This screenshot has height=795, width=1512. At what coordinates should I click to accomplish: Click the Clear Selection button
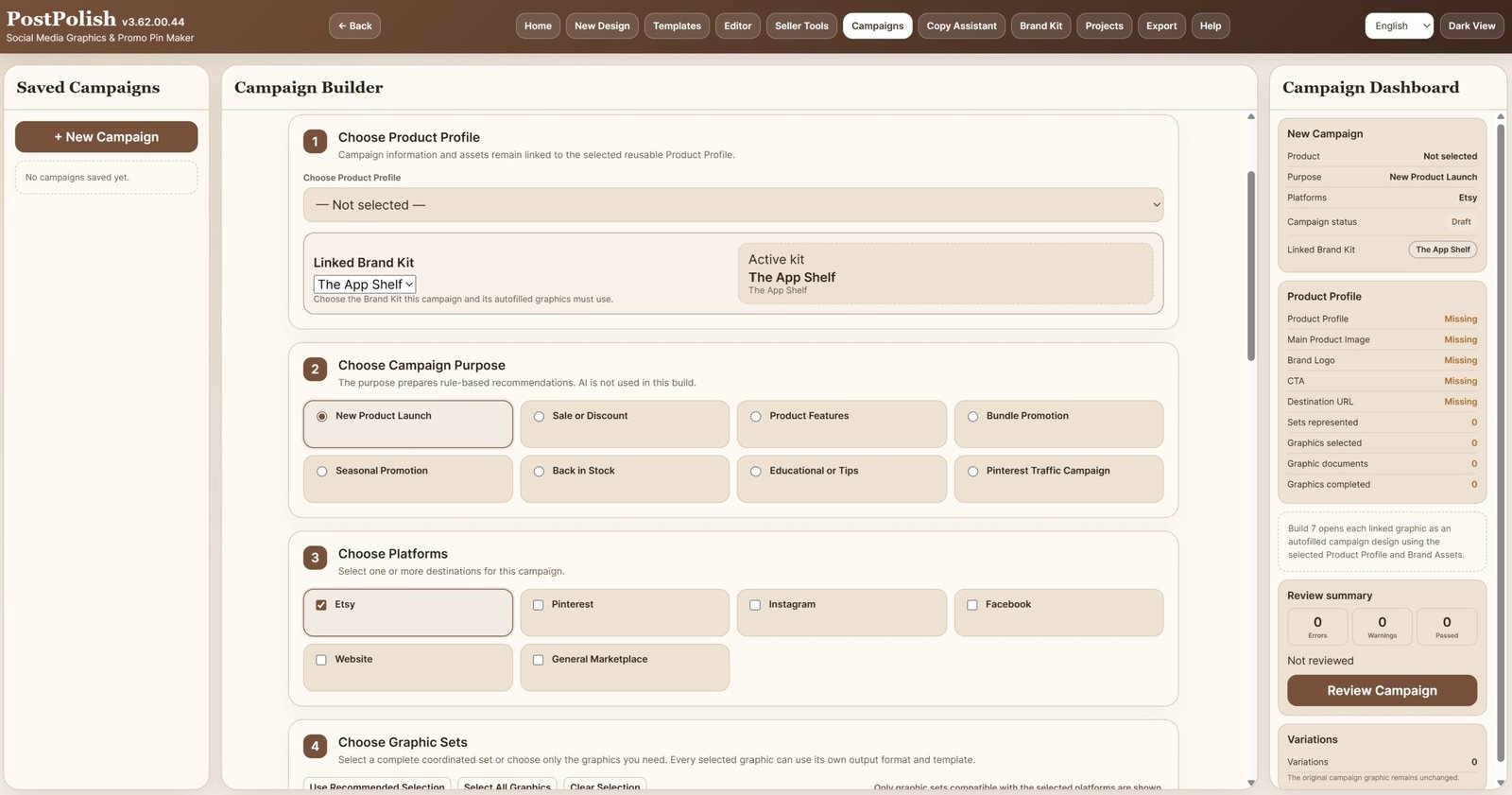[605, 786]
